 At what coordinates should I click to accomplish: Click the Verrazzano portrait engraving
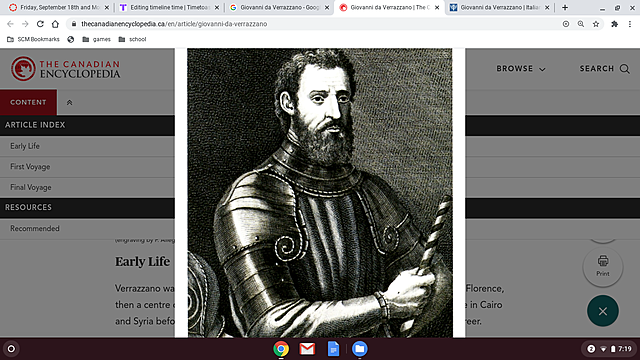point(320,193)
